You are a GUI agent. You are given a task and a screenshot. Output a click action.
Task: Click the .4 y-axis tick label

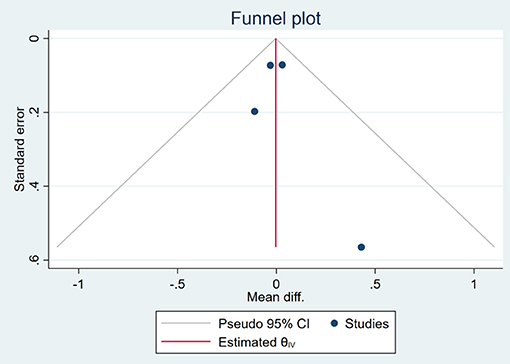pos(36,186)
